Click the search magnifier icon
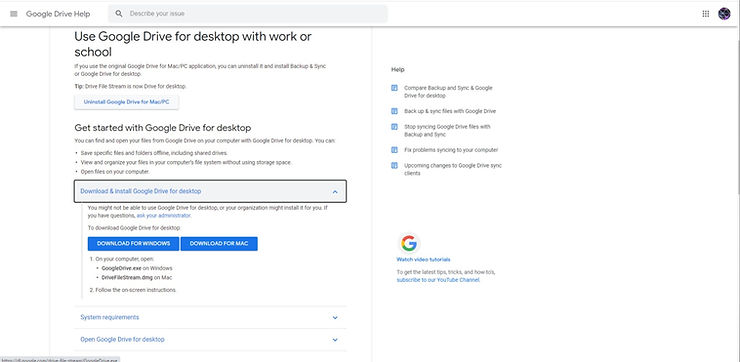Viewport: 740px width, 362px height. point(119,14)
